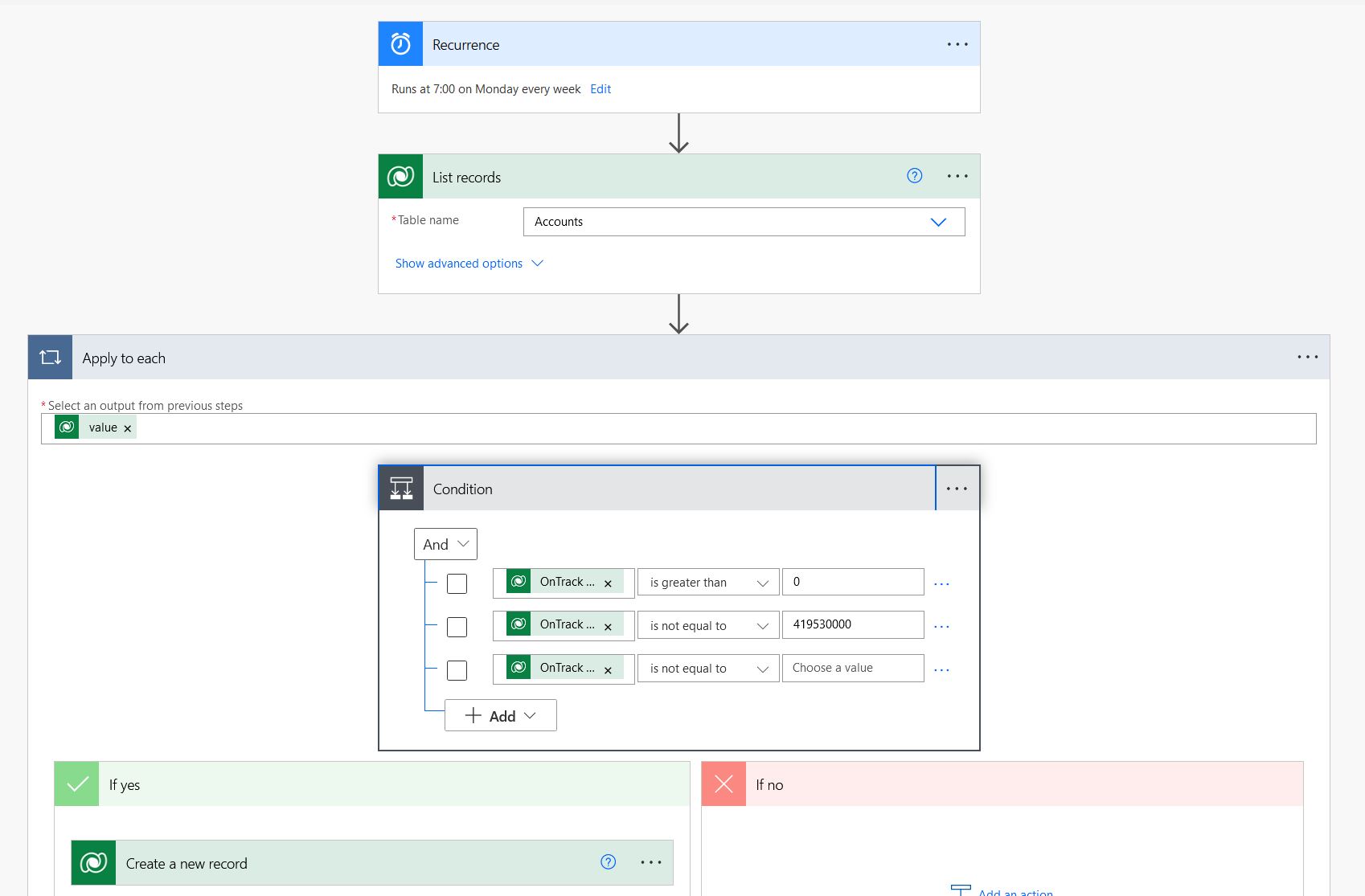This screenshot has height=896, width=1365.
Task: Click the Recurrence step header
Action: 679,43
